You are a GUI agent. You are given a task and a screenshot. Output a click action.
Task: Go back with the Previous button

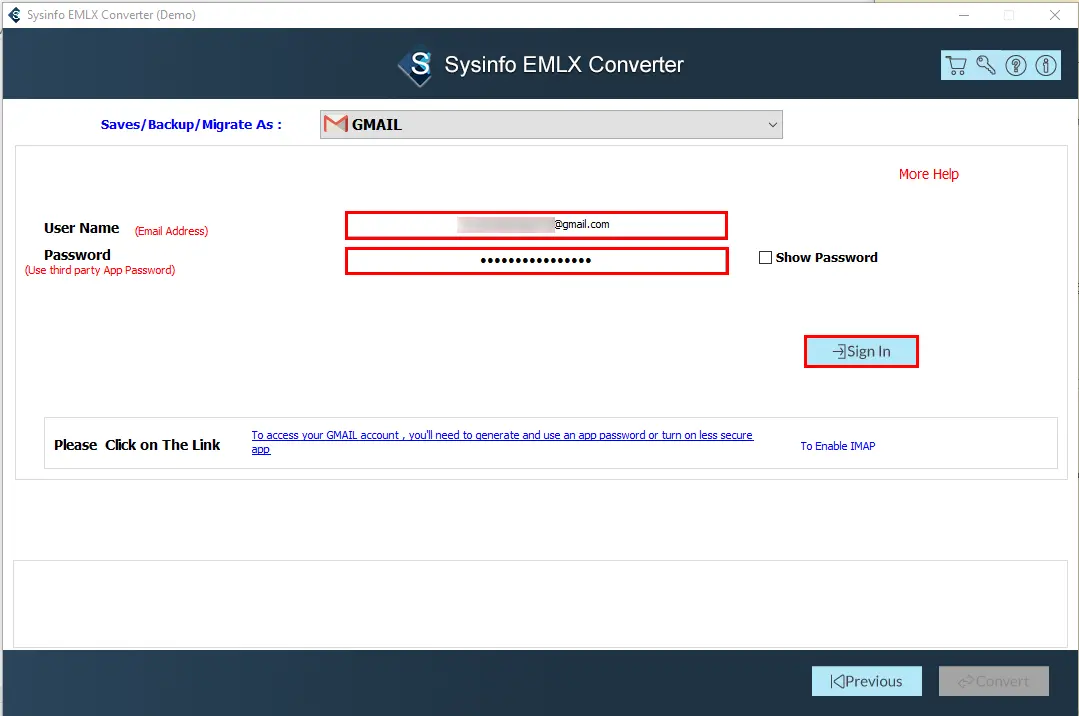tap(866, 681)
